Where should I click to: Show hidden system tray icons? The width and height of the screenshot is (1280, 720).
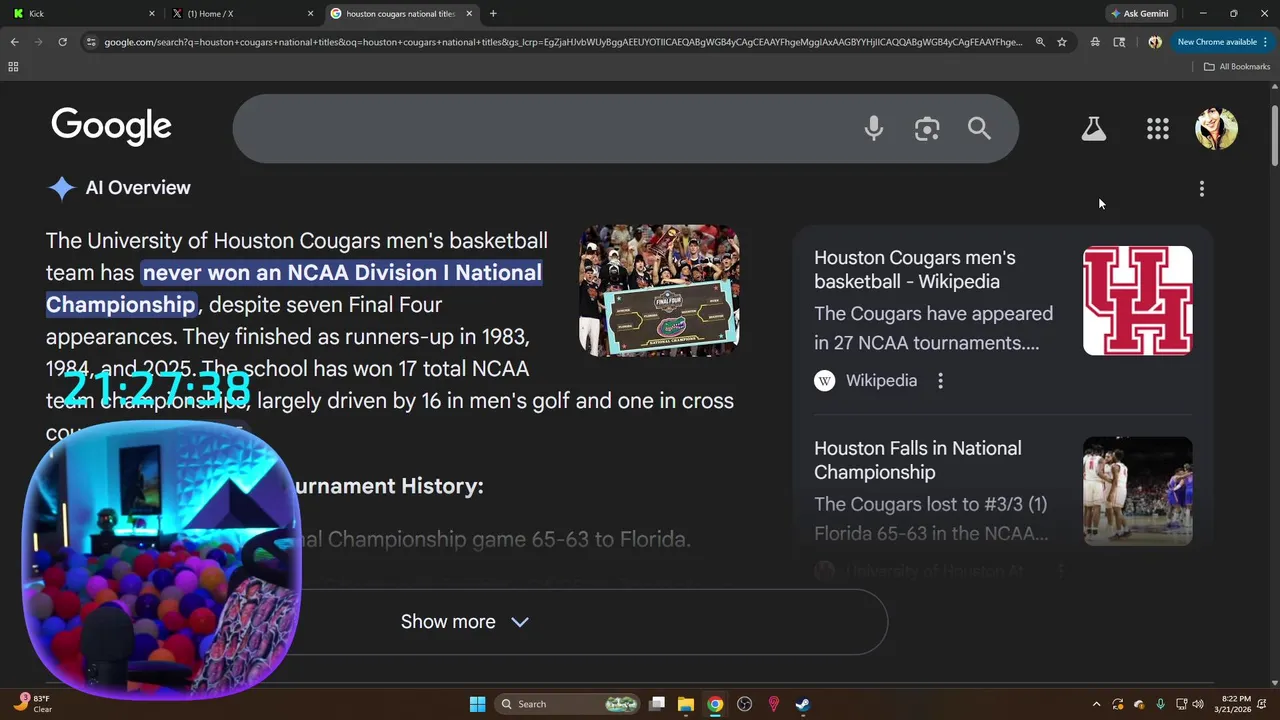tap(1096, 704)
